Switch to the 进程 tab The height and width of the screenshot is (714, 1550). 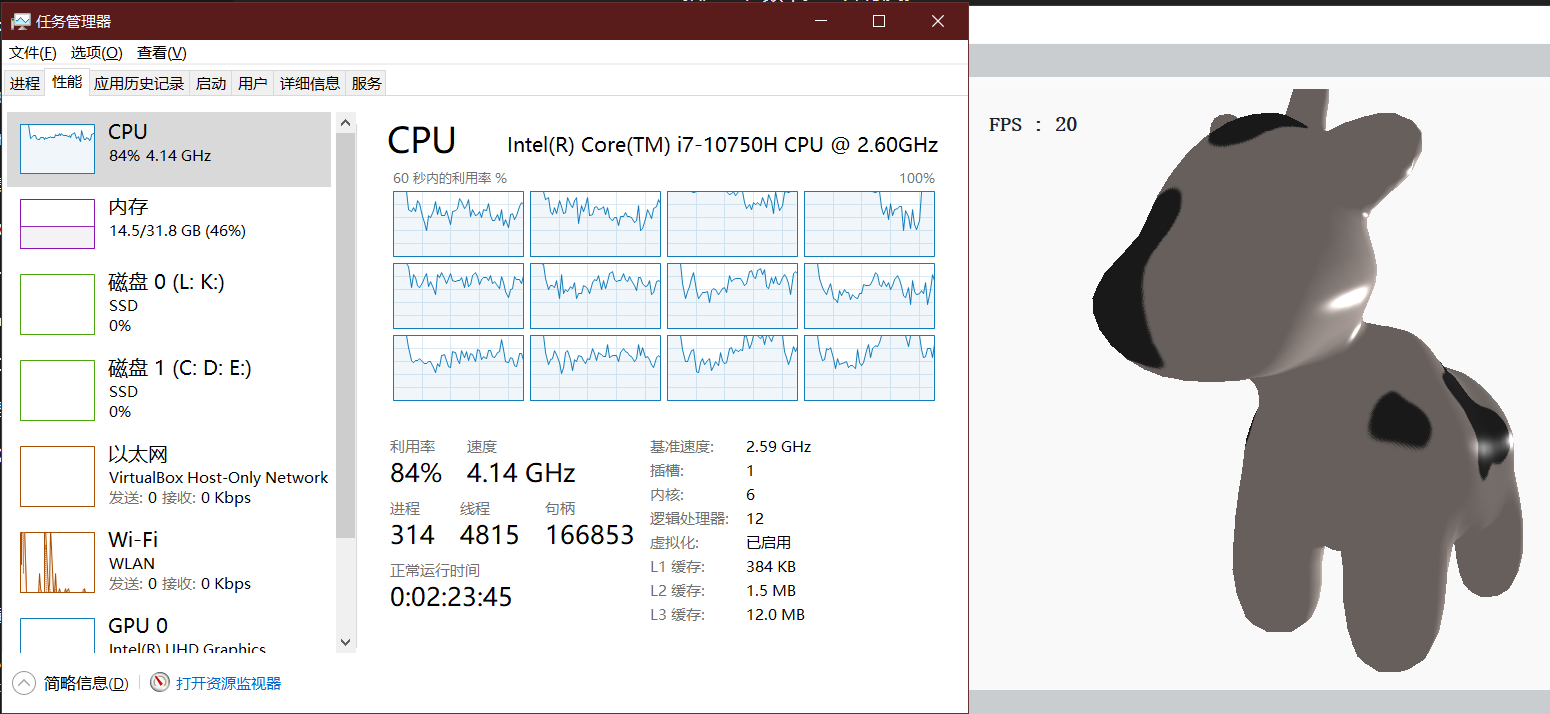(25, 84)
